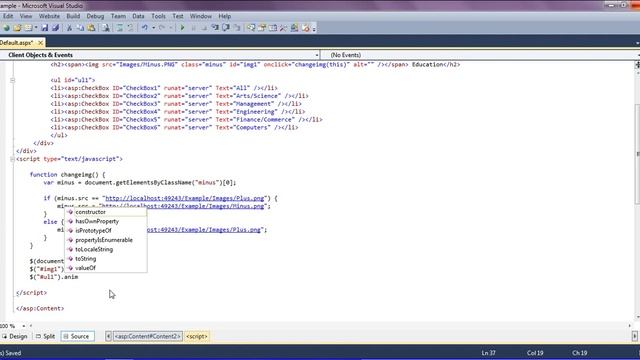The width and height of the screenshot is (640, 360).
Task: Collapse the ul id="ul1" outline region
Action: point(13,80)
